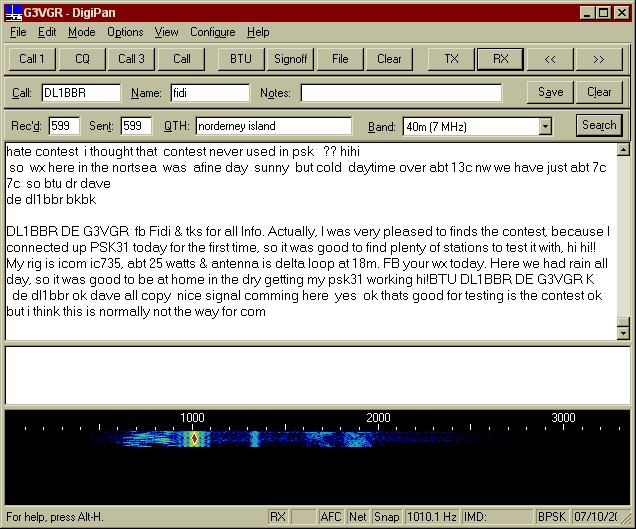Open the Help menu
The width and height of the screenshot is (636, 529).
click(x=258, y=32)
